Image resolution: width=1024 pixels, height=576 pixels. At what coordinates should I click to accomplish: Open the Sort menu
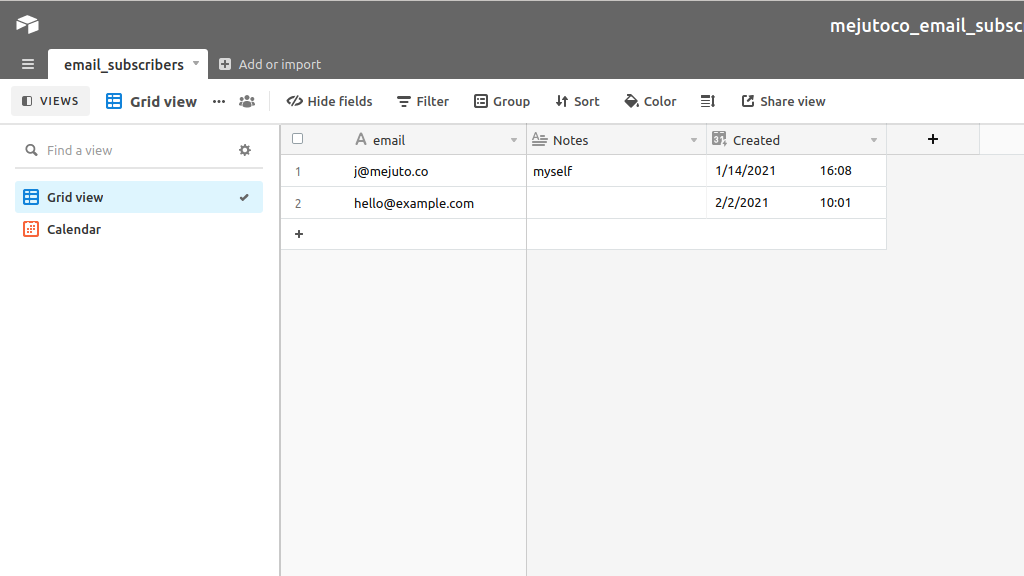pyautogui.click(x=577, y=101)
